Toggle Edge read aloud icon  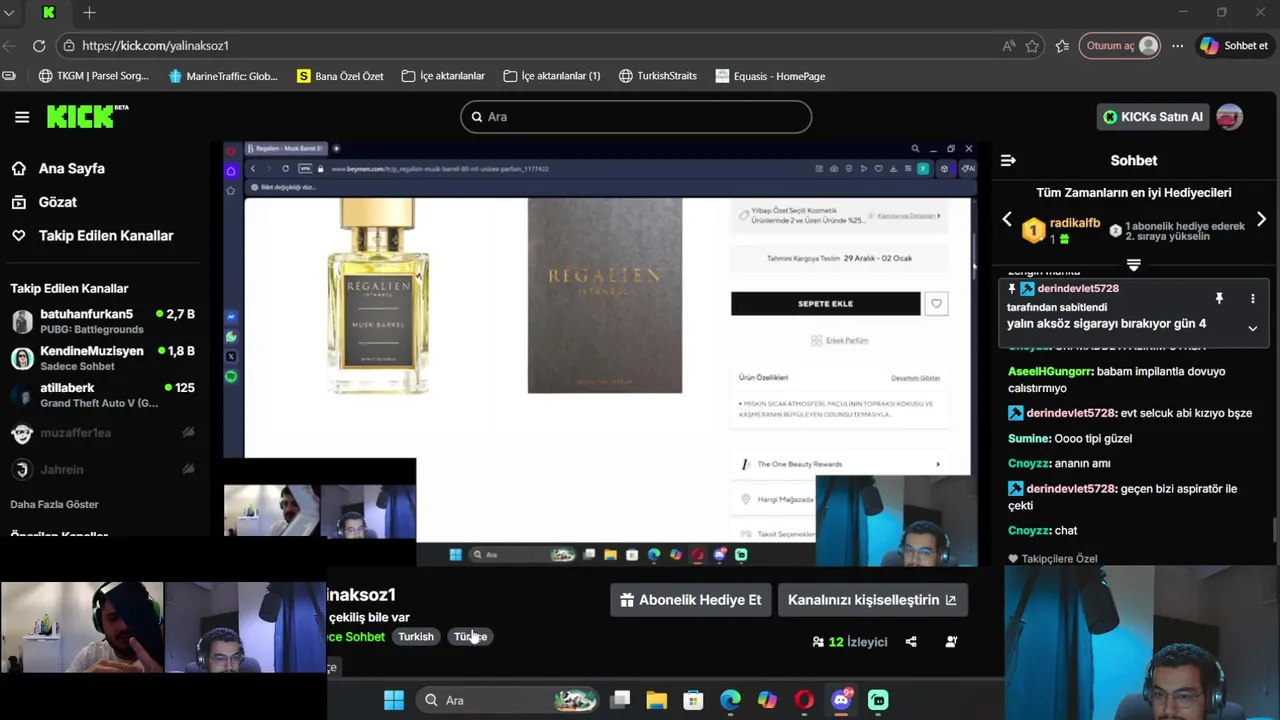point(1008,46)
